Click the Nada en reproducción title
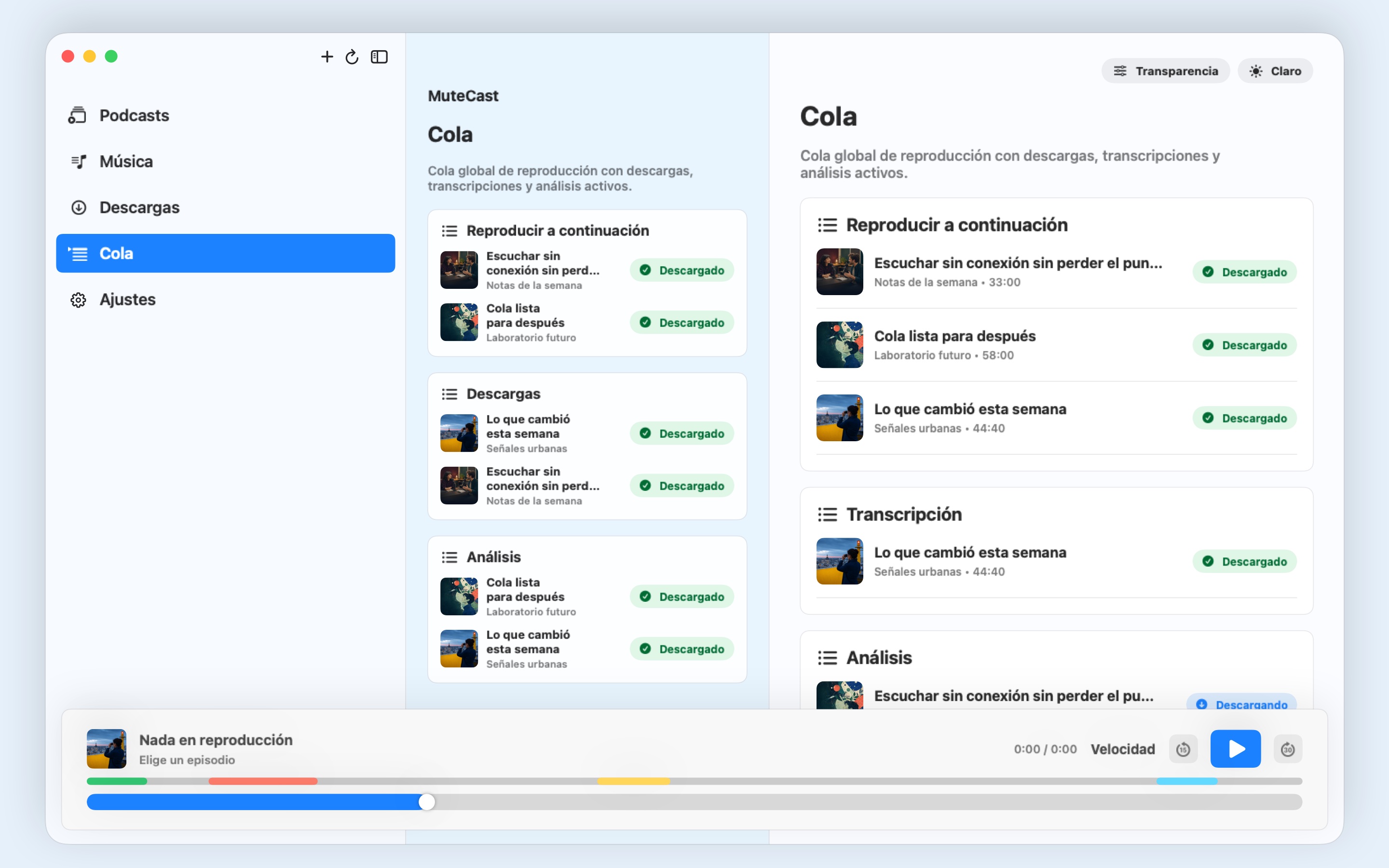1389x868 pixels. (216, 739)
